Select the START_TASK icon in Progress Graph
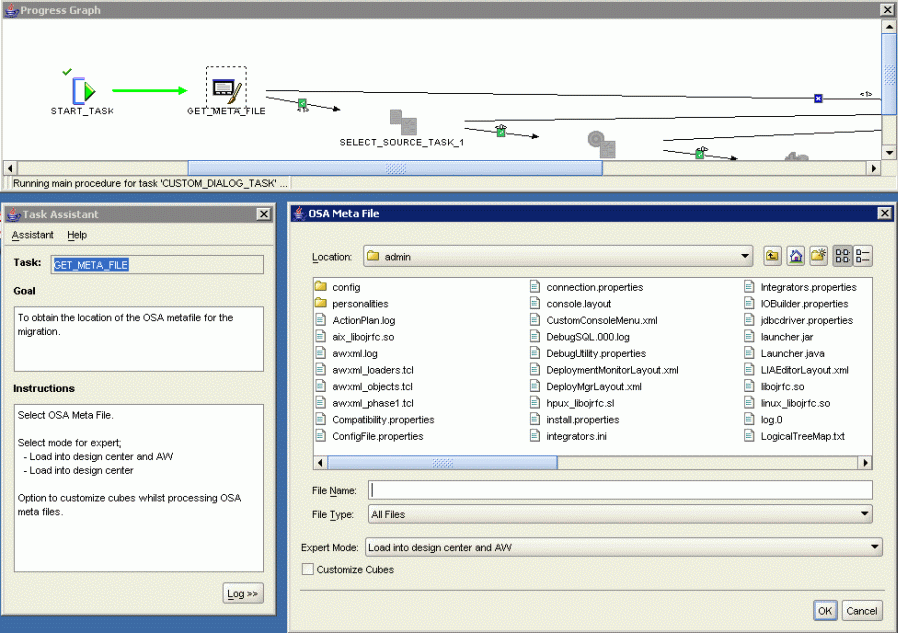The width and height of the screenshot is (898, 633). 81,88
